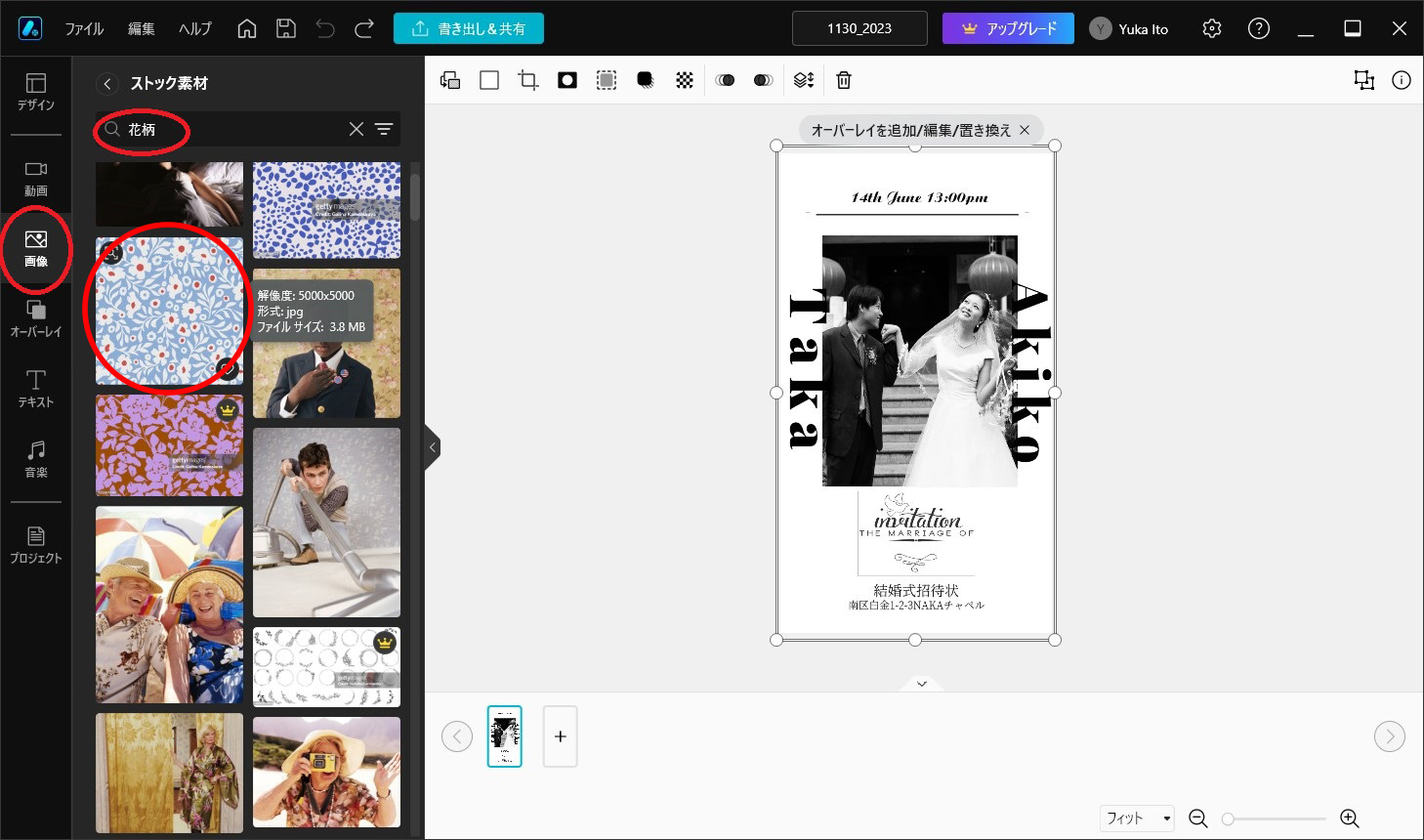Open the Yuka Ito account menu
Screen dimensions: 1424x840
1130,28
